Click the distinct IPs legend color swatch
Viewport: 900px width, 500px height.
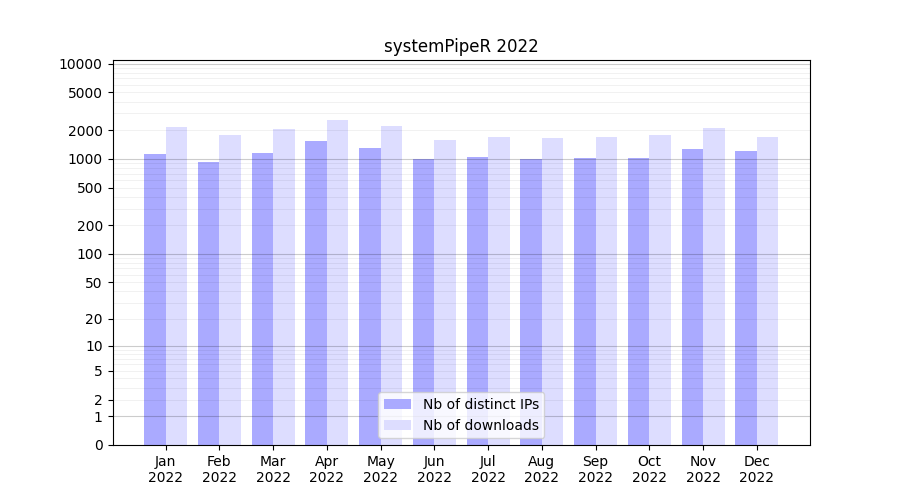click(x=397, y=404)
